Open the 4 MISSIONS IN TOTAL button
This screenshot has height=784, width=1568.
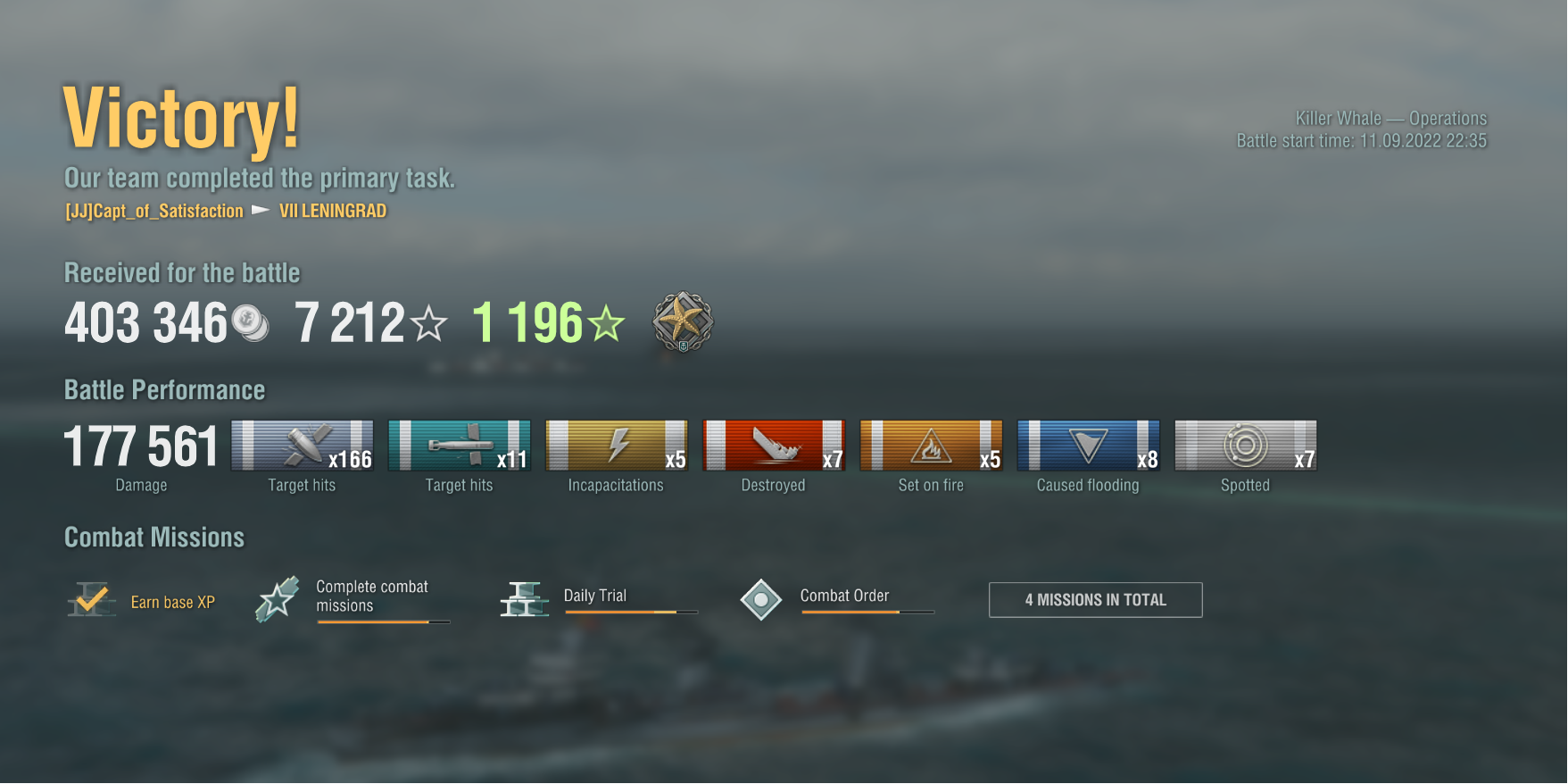click(x=1095, y=600)
